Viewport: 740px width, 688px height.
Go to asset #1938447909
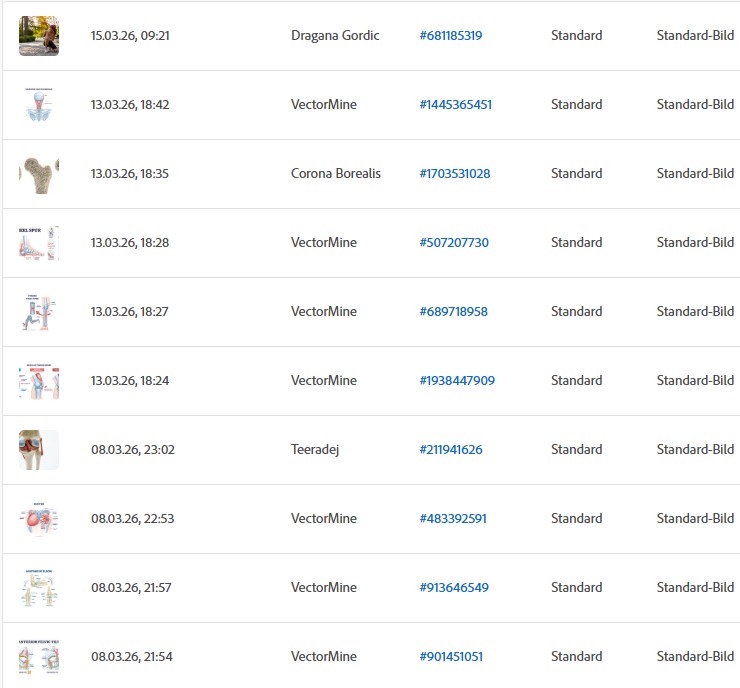coord(457,381)
